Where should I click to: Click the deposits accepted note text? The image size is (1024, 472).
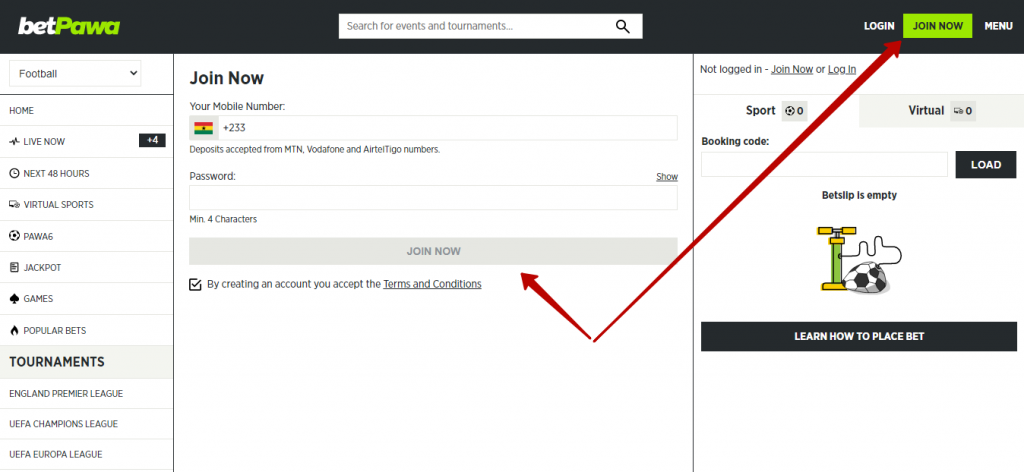[x=315, y=149]
